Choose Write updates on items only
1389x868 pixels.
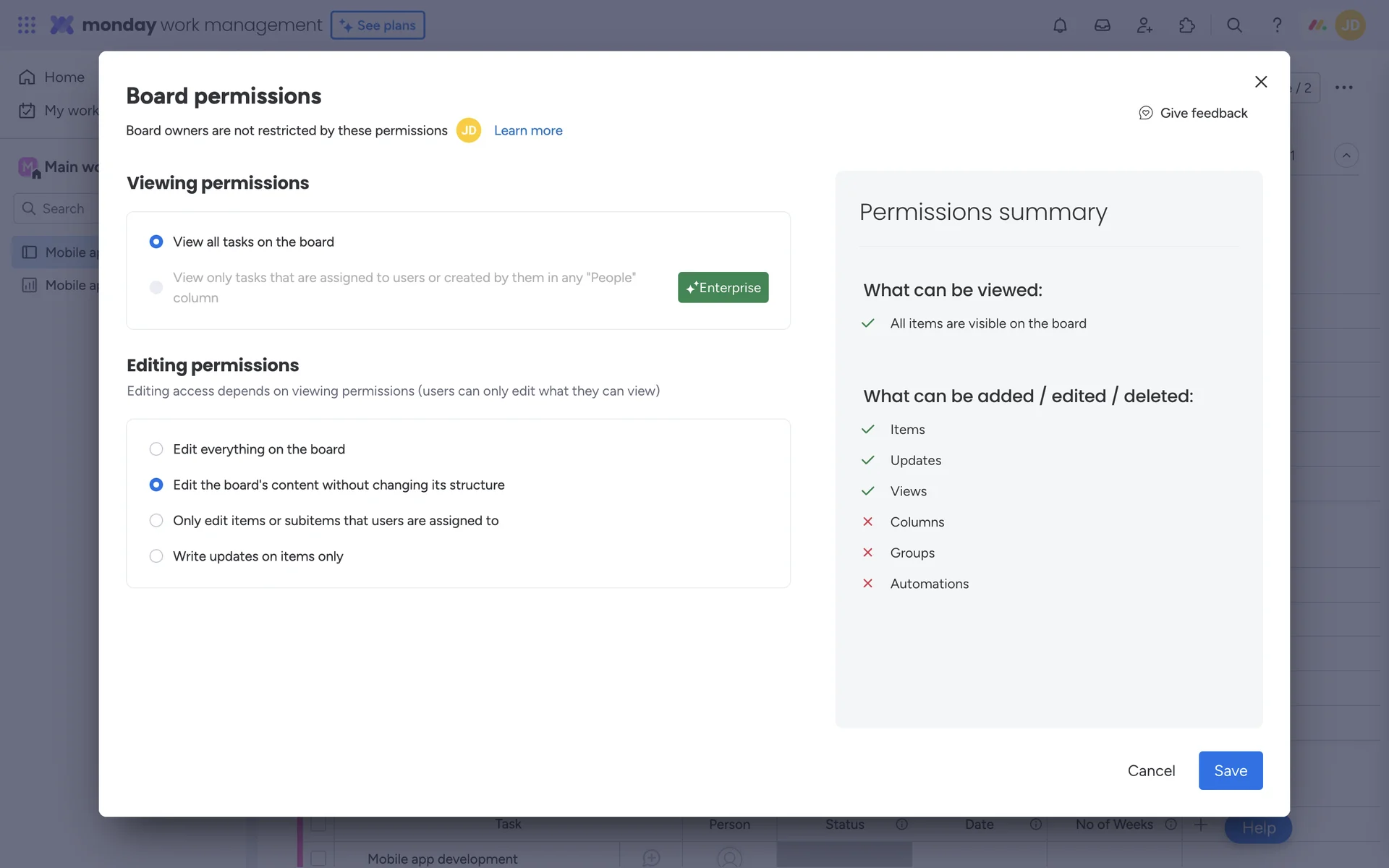(x=156, y=556)
